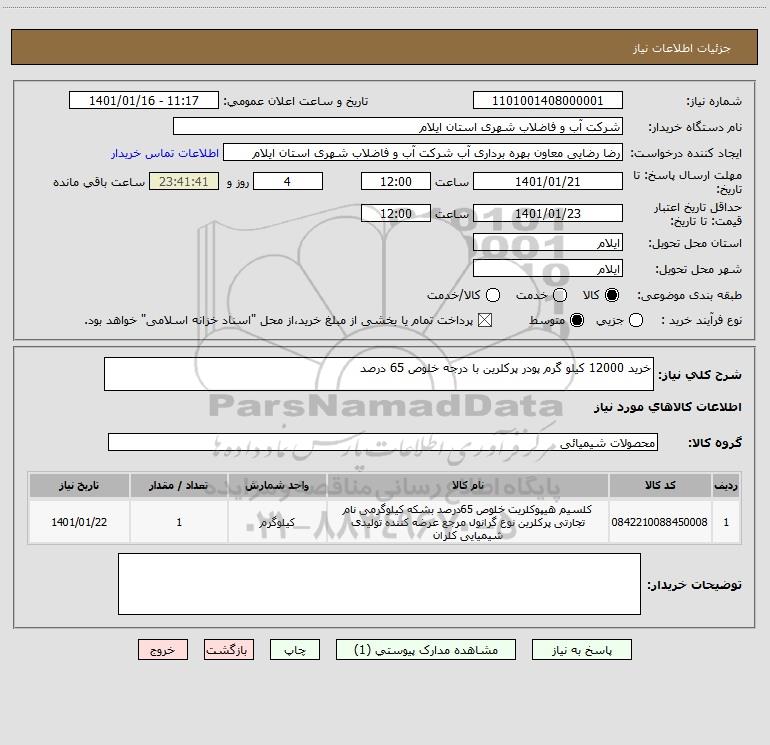Click واحد شمارش column header
Viewport: 770px width, 745px height.
277,486
